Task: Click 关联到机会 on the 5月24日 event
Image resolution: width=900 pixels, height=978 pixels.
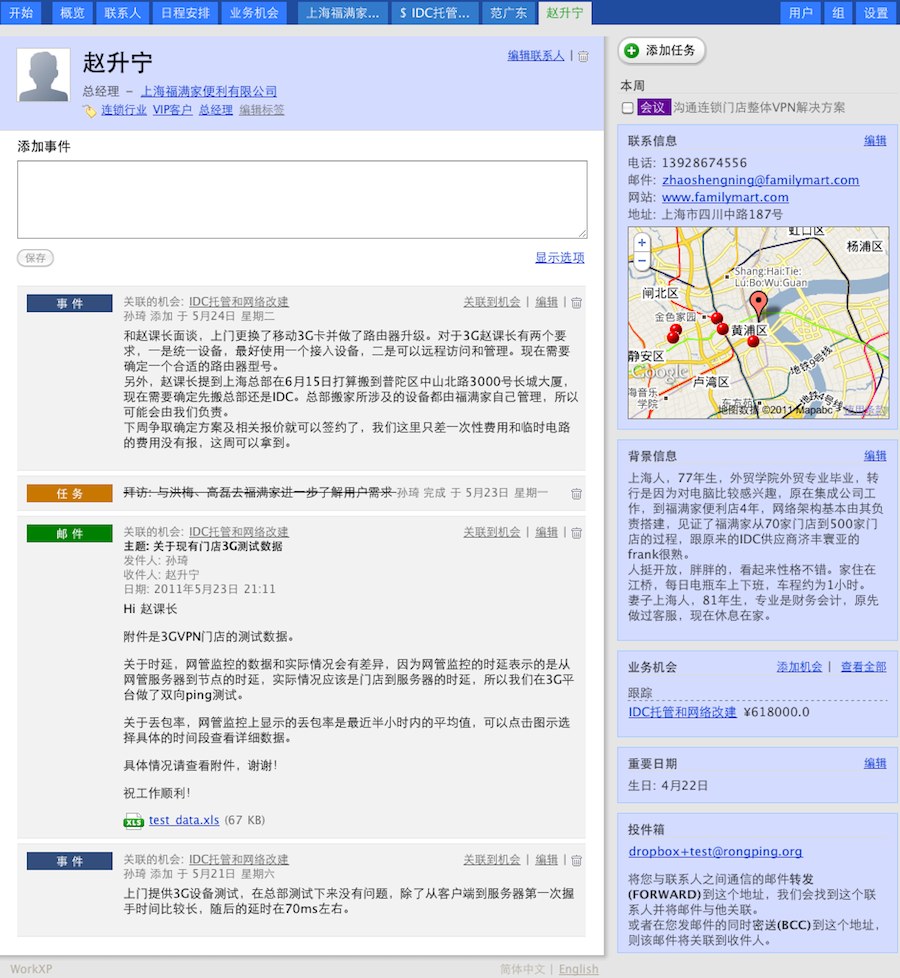Action: [x=491, y=302]
